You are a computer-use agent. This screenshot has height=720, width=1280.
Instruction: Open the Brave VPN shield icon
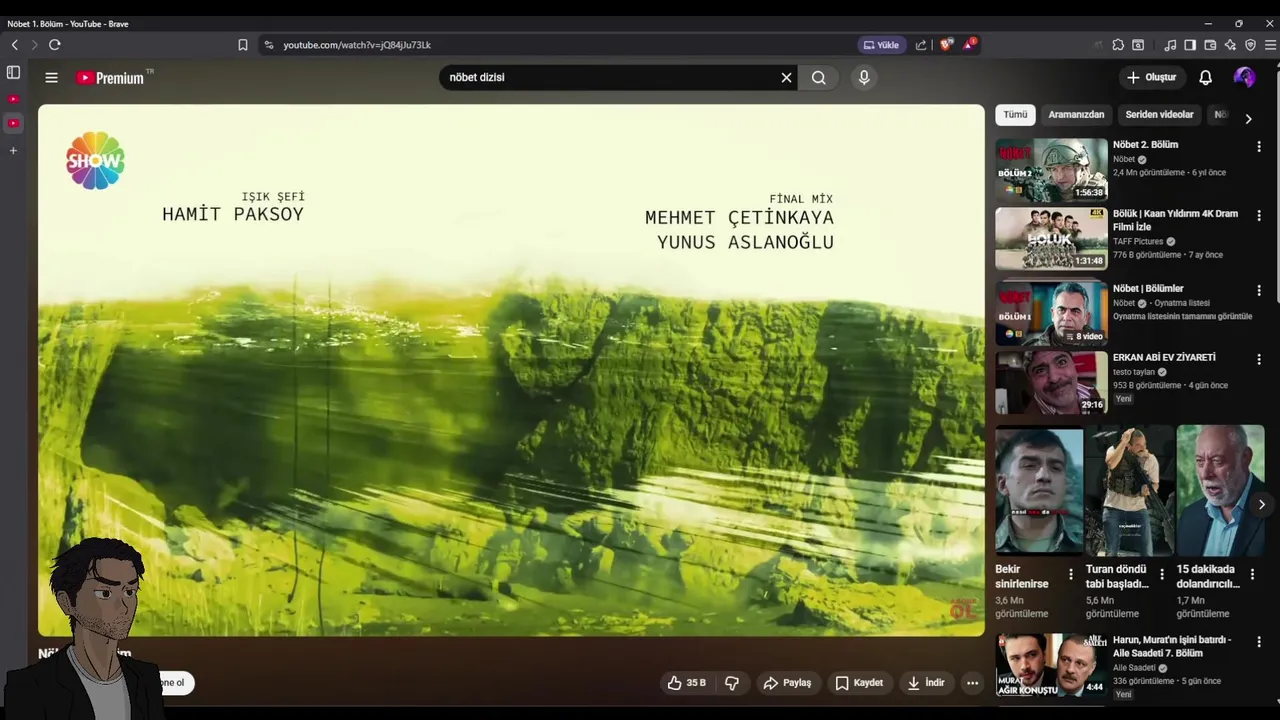(1250, 45)
